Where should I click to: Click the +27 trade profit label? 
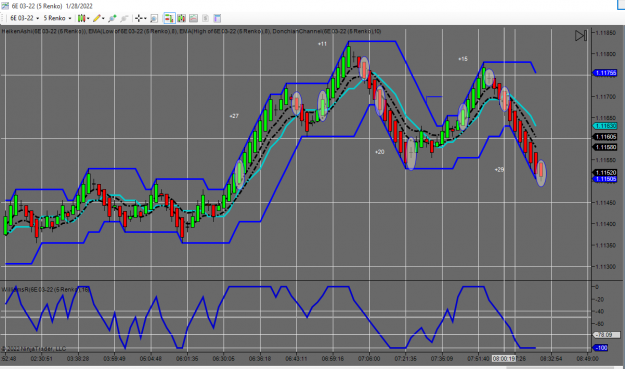234,116
